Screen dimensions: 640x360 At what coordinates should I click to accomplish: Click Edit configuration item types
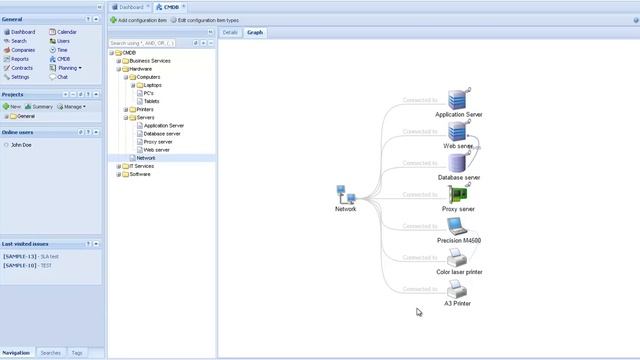pos(204,20)
